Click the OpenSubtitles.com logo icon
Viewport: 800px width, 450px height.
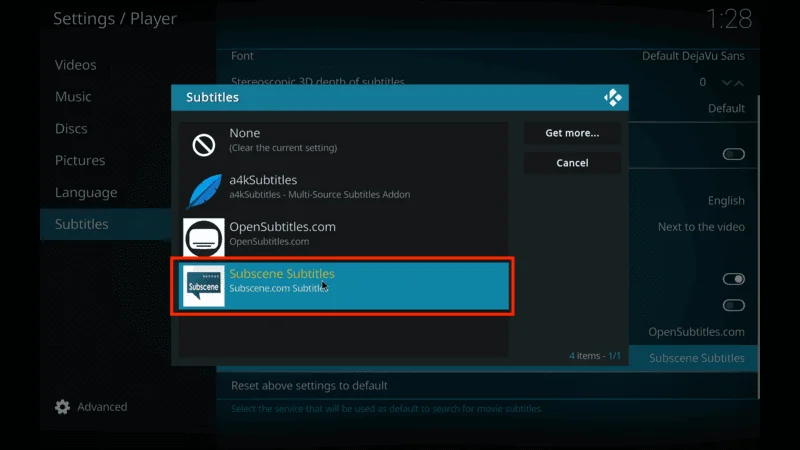(x=204, y=238)
